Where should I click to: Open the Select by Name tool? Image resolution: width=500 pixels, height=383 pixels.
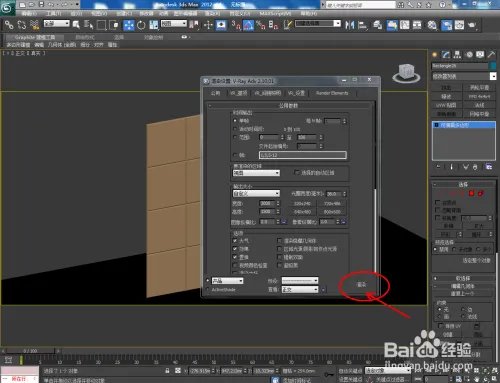[x=88, y=25]
